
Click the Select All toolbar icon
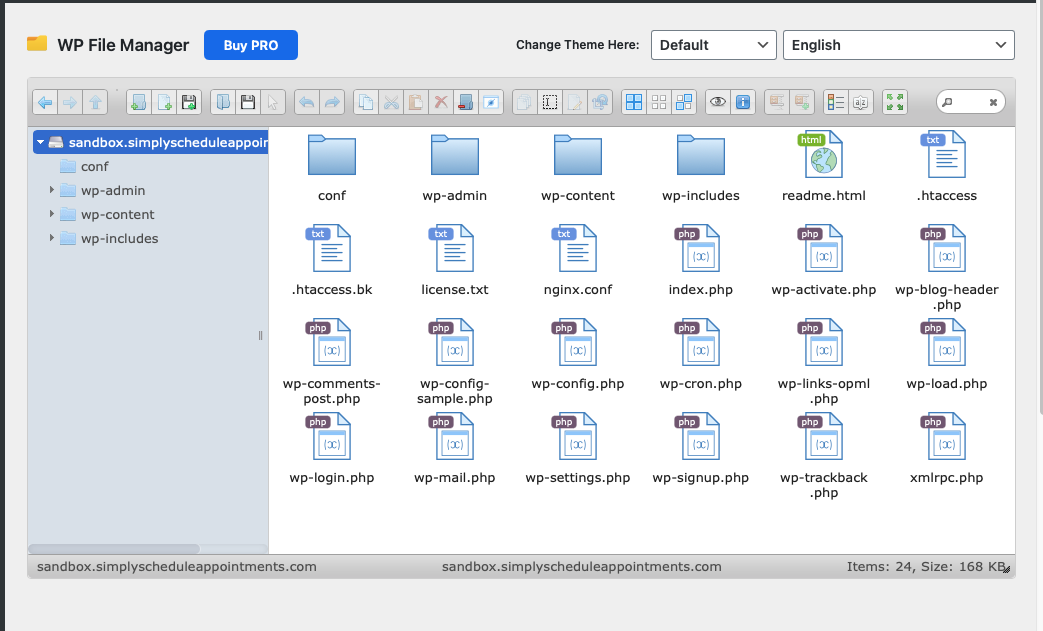click(633, 102)
